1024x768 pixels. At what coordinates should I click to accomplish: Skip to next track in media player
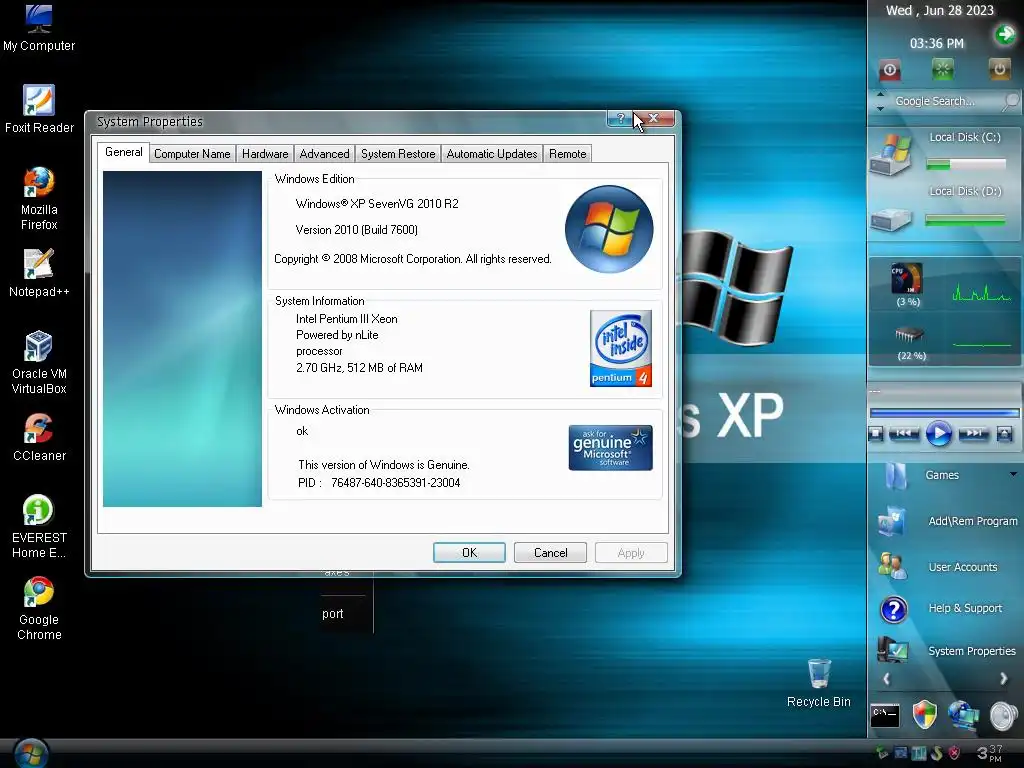tap(974, 433)
